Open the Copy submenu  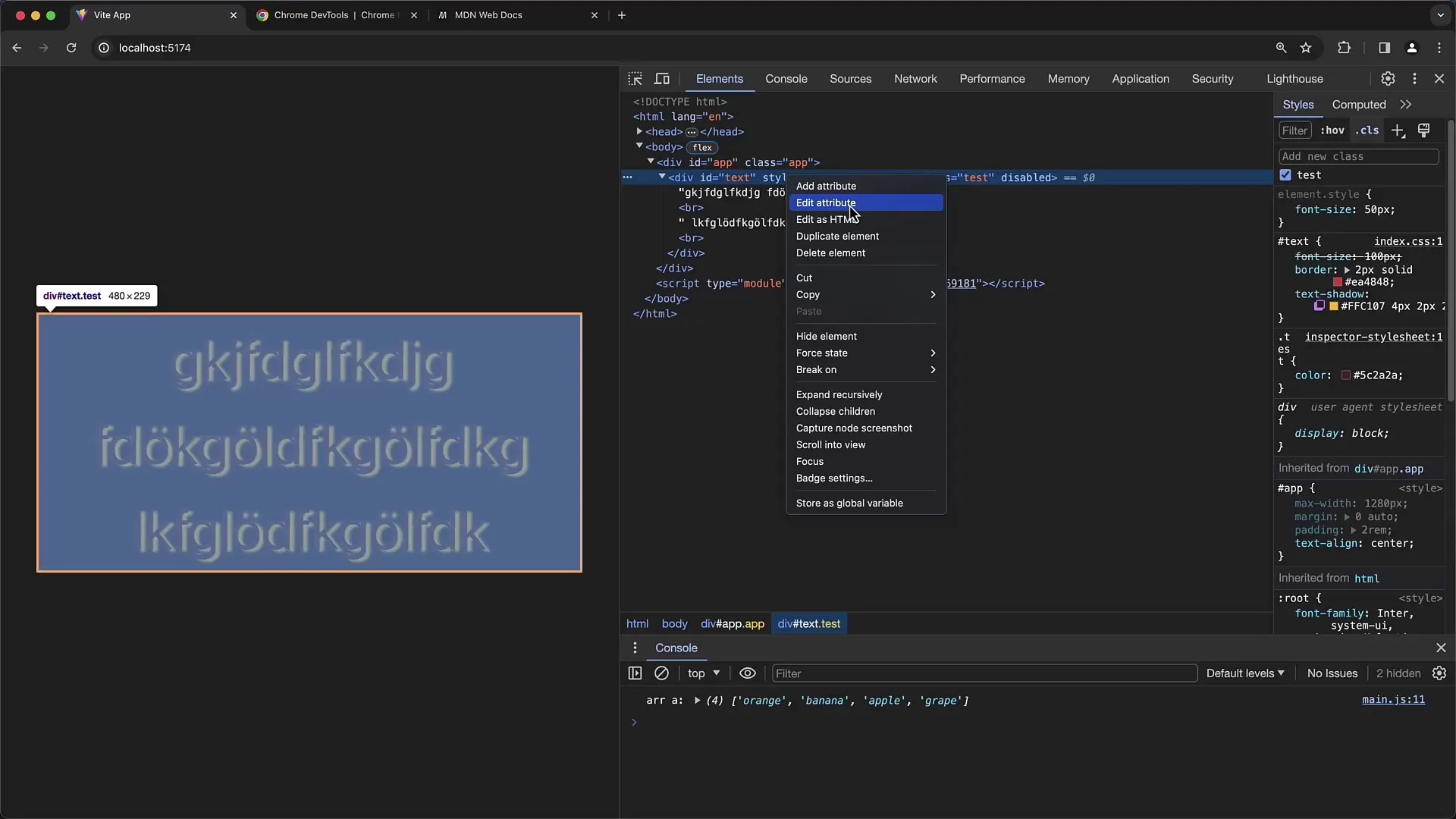(x=865, y=295)
